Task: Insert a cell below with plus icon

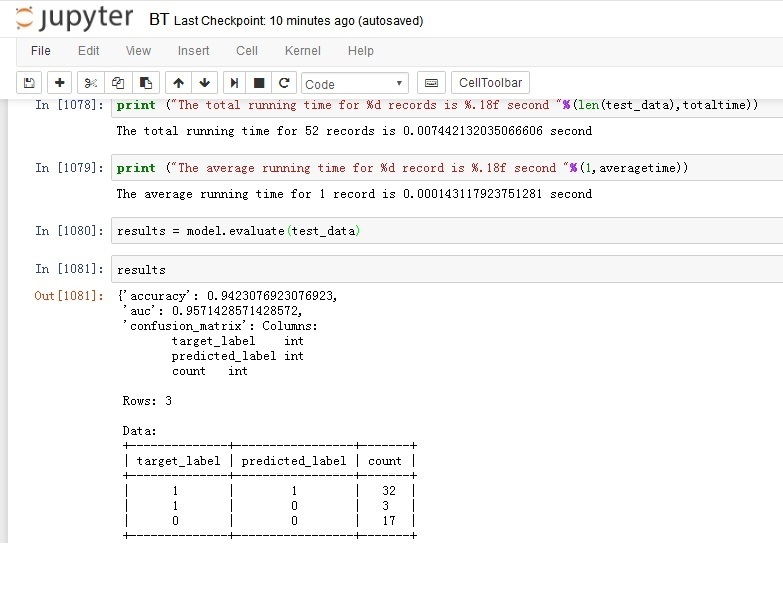Action: (59, 83)
